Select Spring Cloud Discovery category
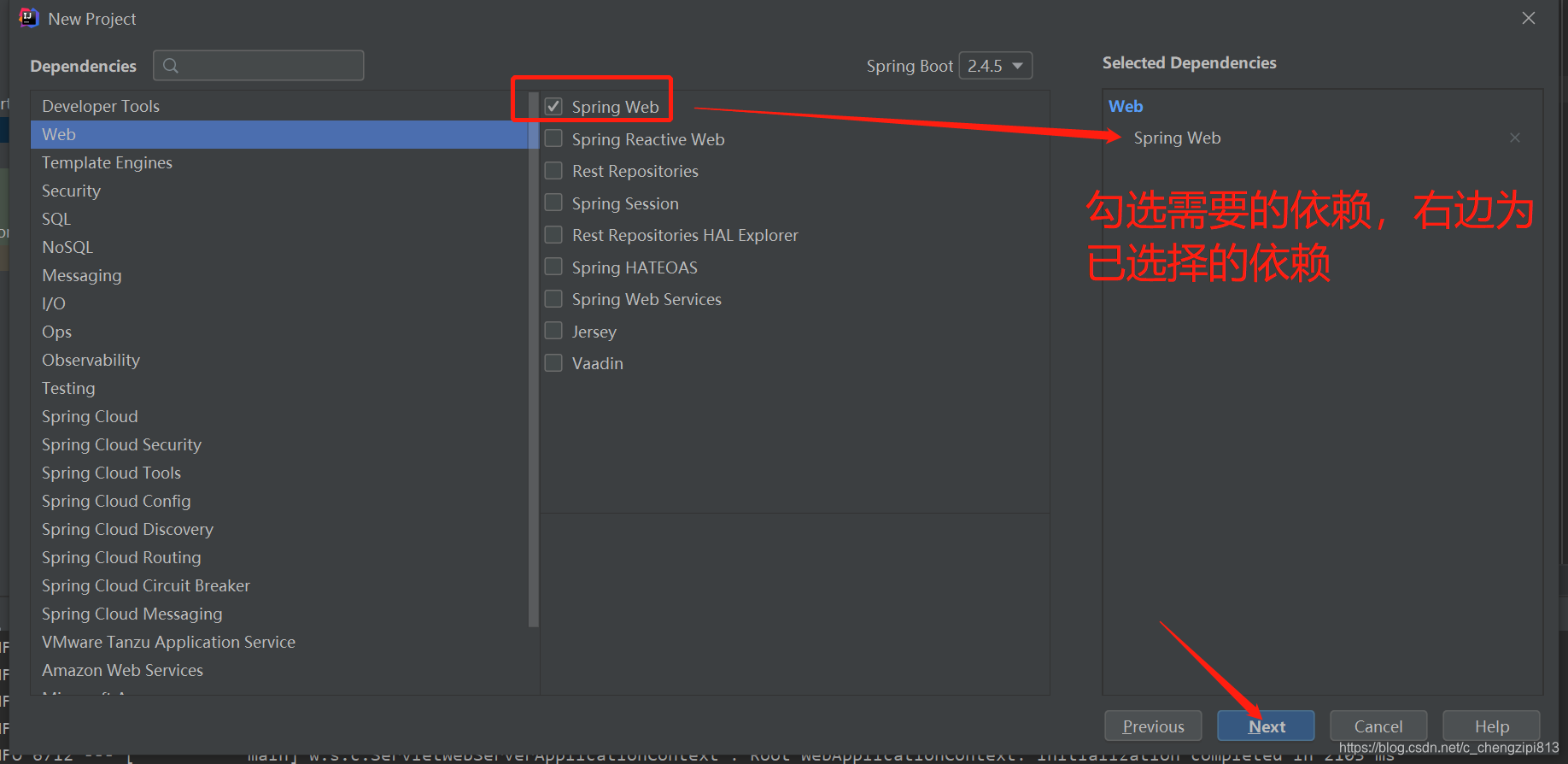The height and width of the screenshot is (764, 1568). [279, 529]
